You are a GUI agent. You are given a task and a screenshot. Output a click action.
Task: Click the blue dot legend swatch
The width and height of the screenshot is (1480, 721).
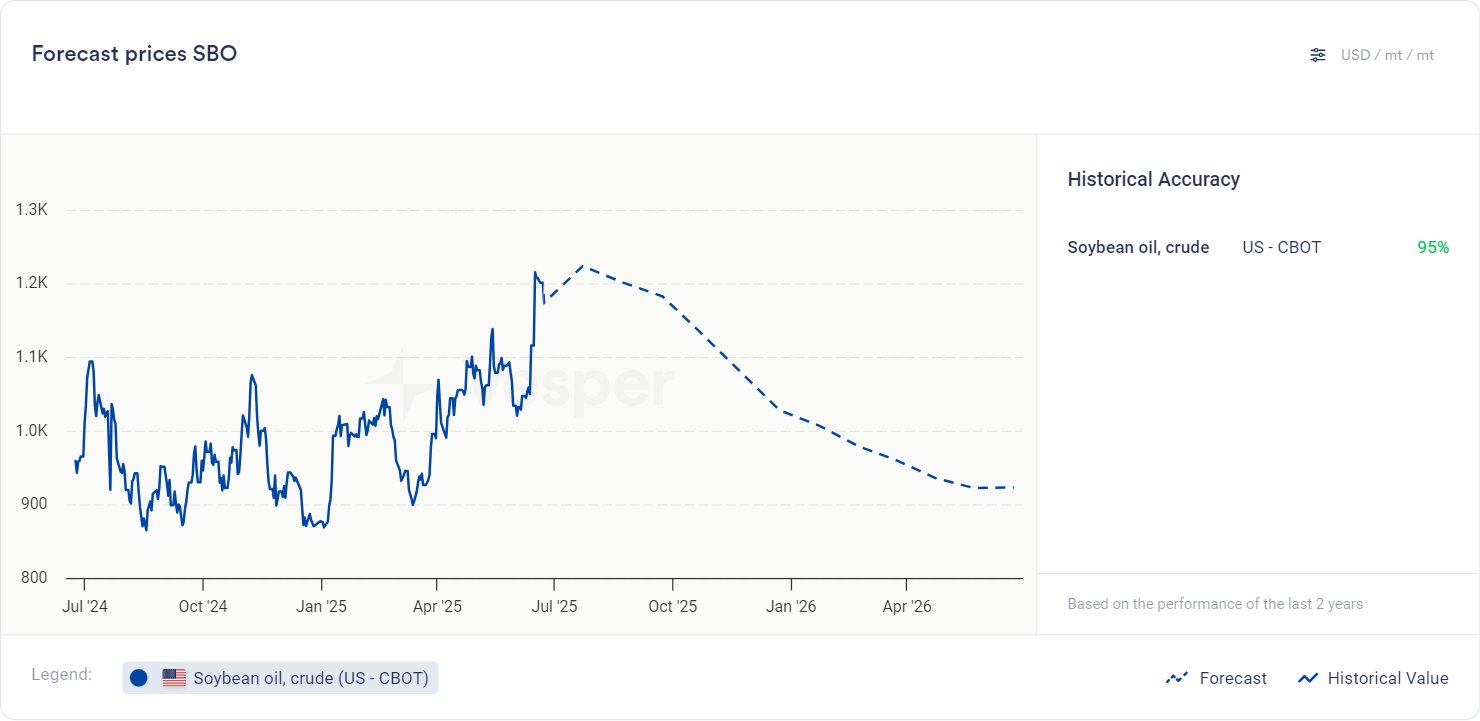(139, 678)
